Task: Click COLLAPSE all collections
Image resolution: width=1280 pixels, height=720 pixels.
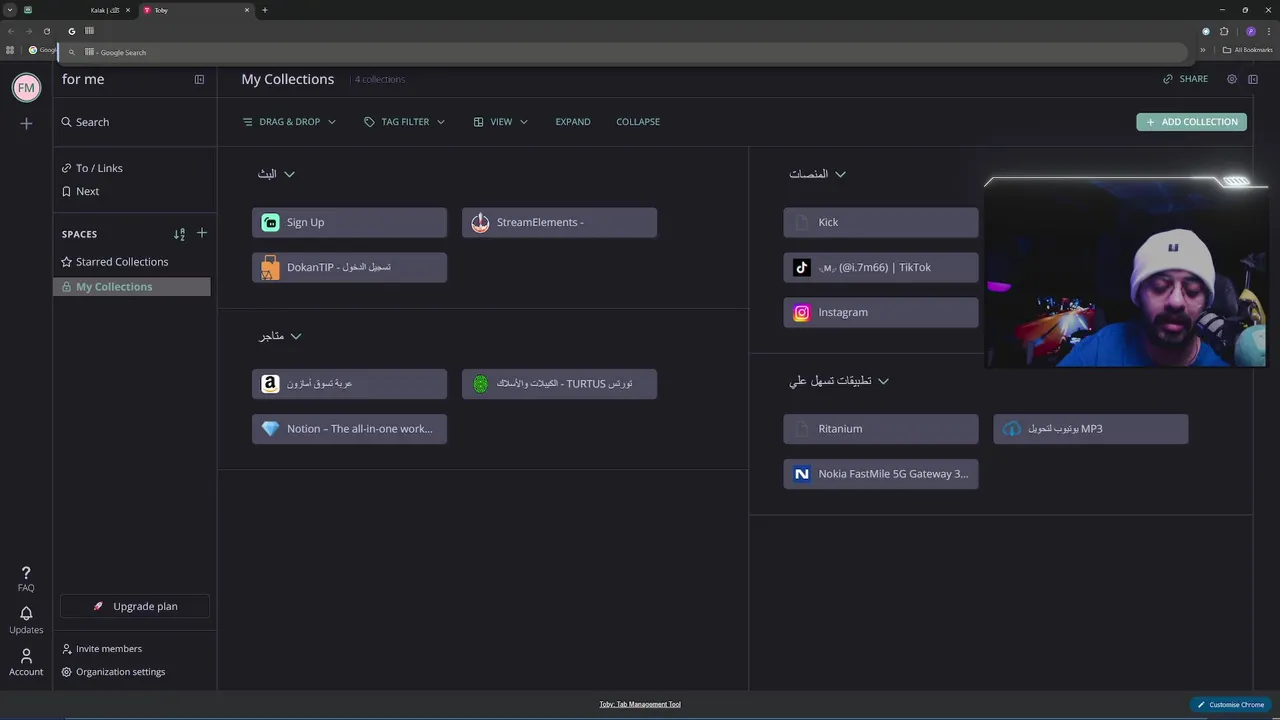Action: pos(638,122)
